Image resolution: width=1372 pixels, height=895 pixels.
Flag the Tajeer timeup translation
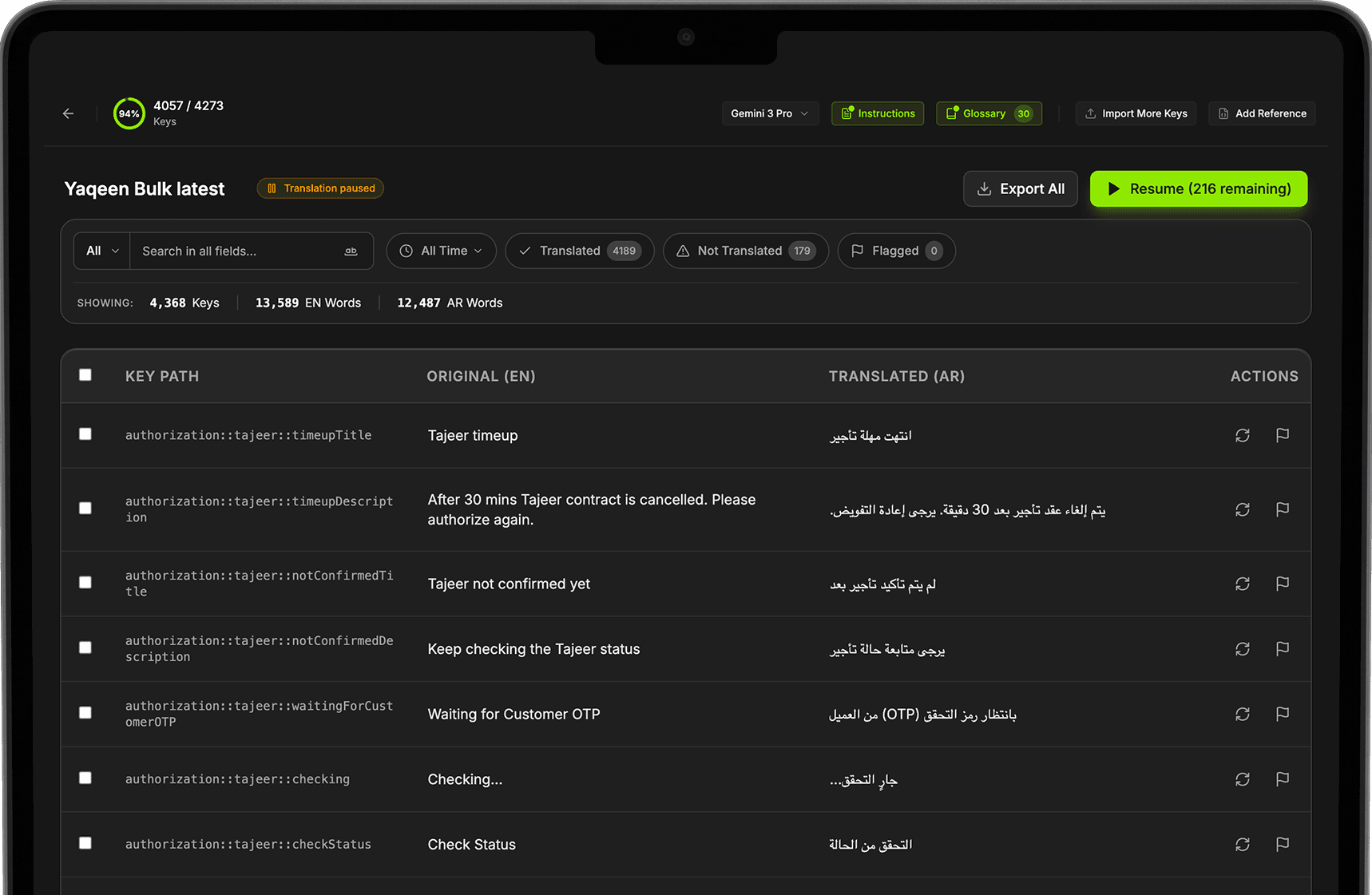click(1282, 435)
